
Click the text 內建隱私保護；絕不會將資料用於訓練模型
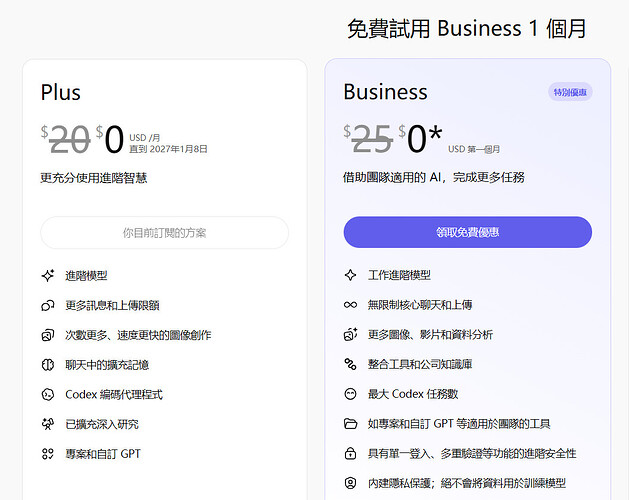467,483
